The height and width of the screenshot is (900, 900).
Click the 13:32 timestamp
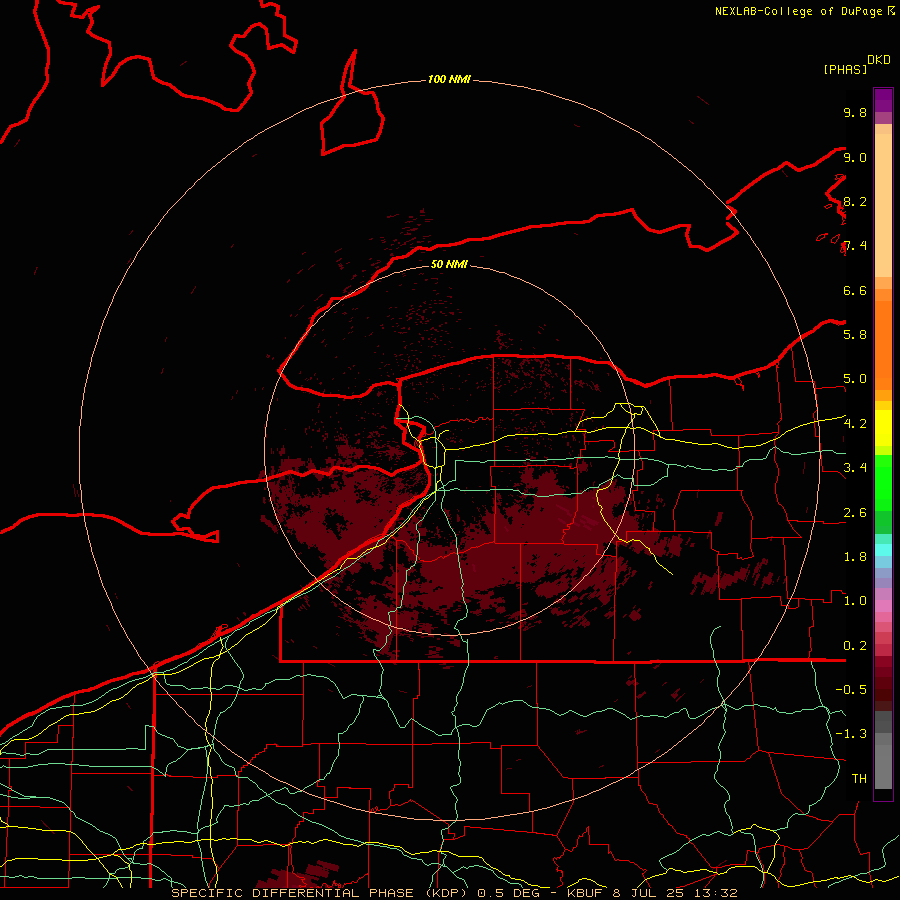coord(716,893)
